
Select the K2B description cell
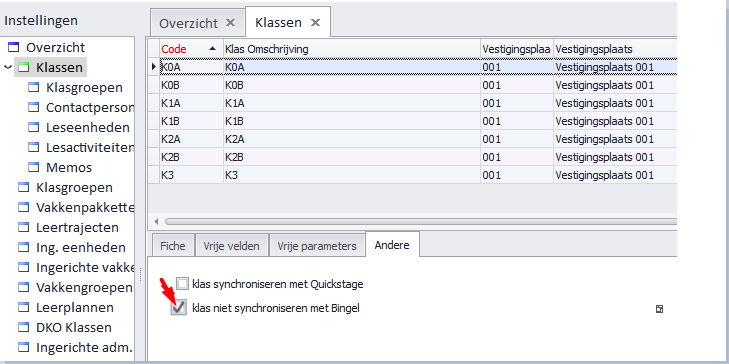pos(351,158)
